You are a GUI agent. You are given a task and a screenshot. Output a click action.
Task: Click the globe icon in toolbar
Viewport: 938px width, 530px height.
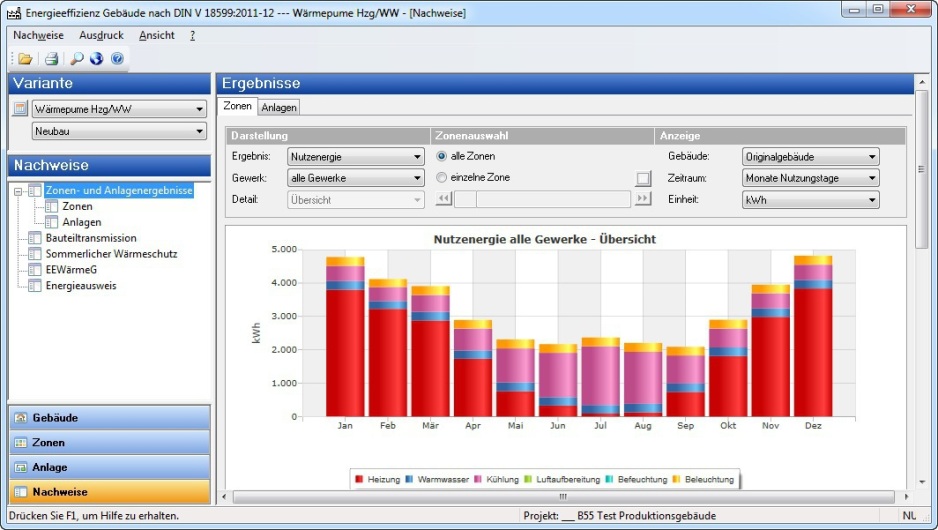click(x=96, y=59)
